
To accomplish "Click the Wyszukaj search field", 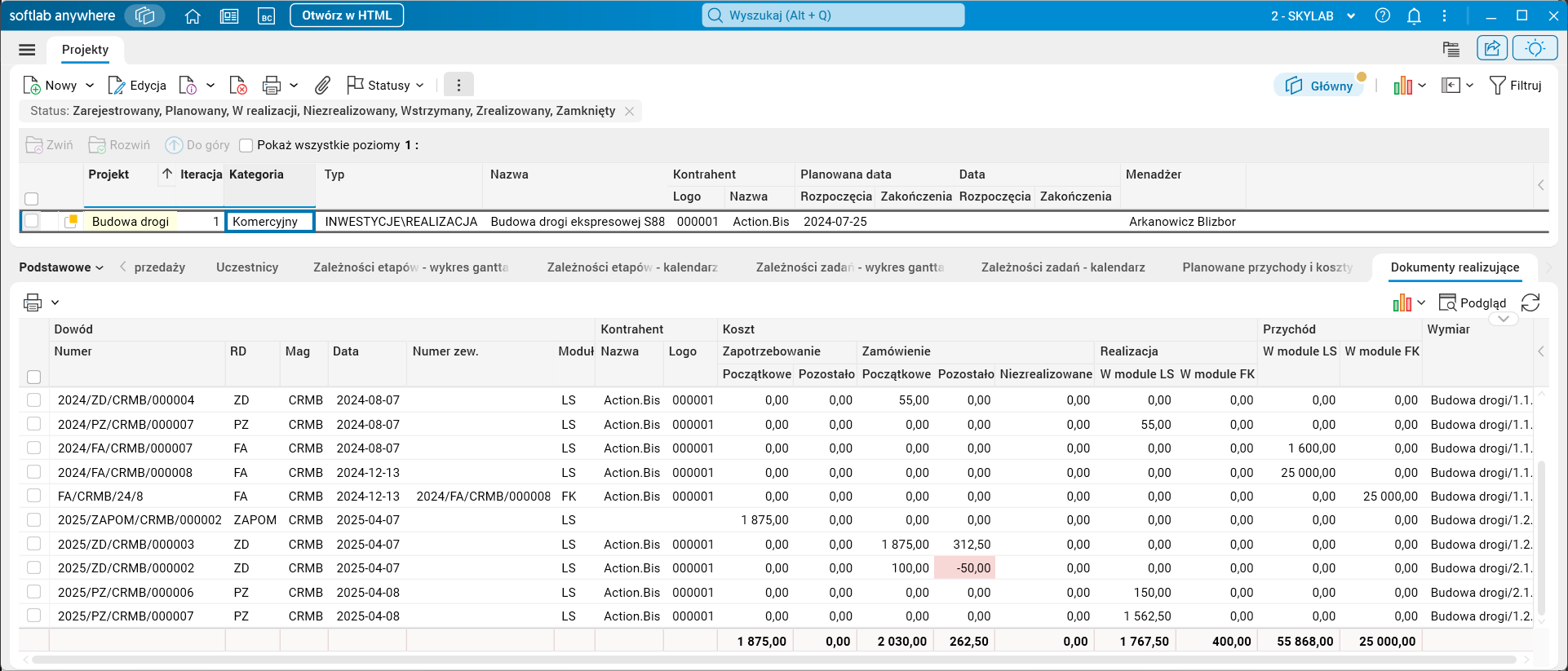I will [833, 15].
